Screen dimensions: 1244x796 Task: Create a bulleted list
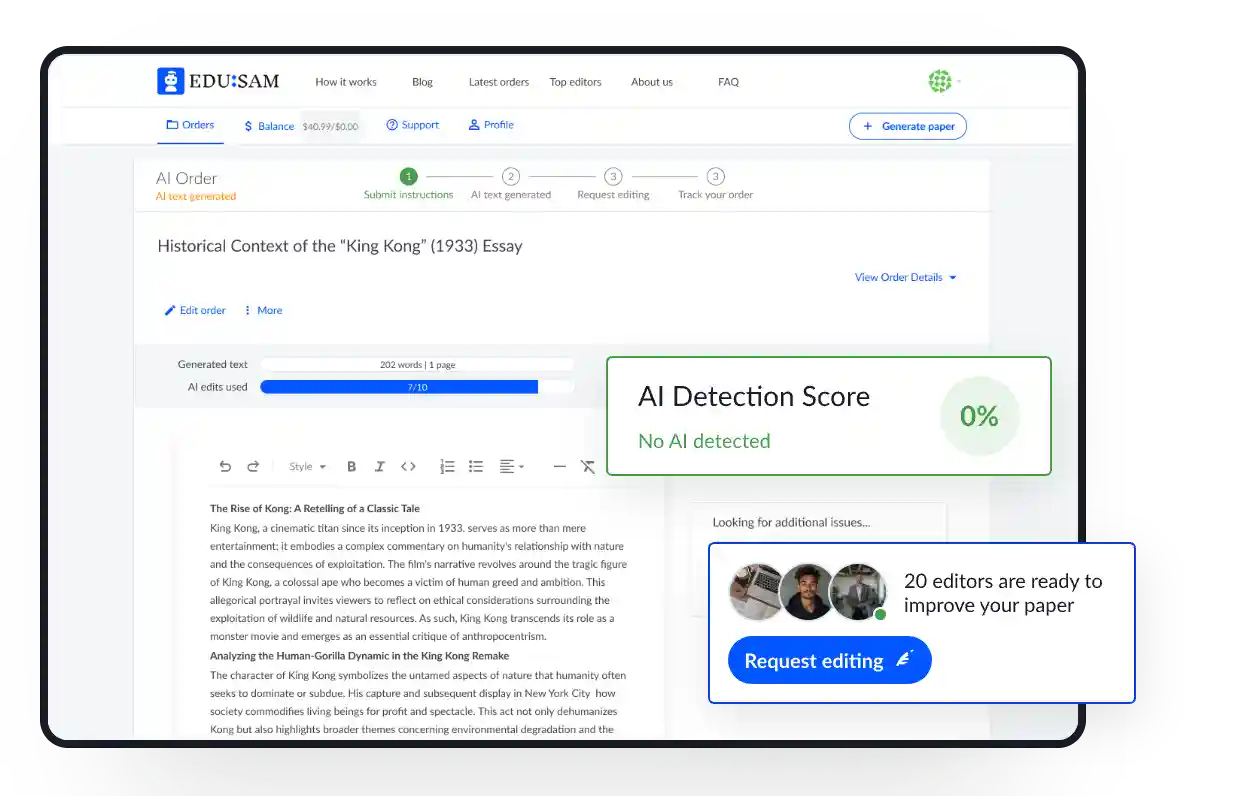pos(476,466)
